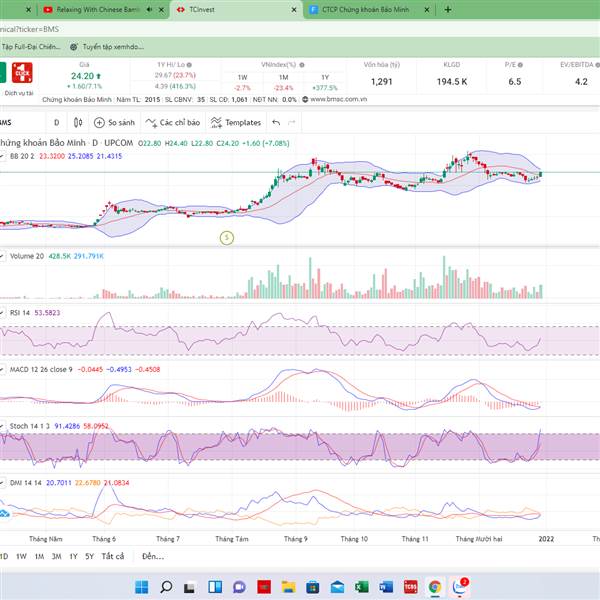This screenshot has height=600, width=600.
Task: Open the red TCBS taskbar app
Action: click(411, 587)
